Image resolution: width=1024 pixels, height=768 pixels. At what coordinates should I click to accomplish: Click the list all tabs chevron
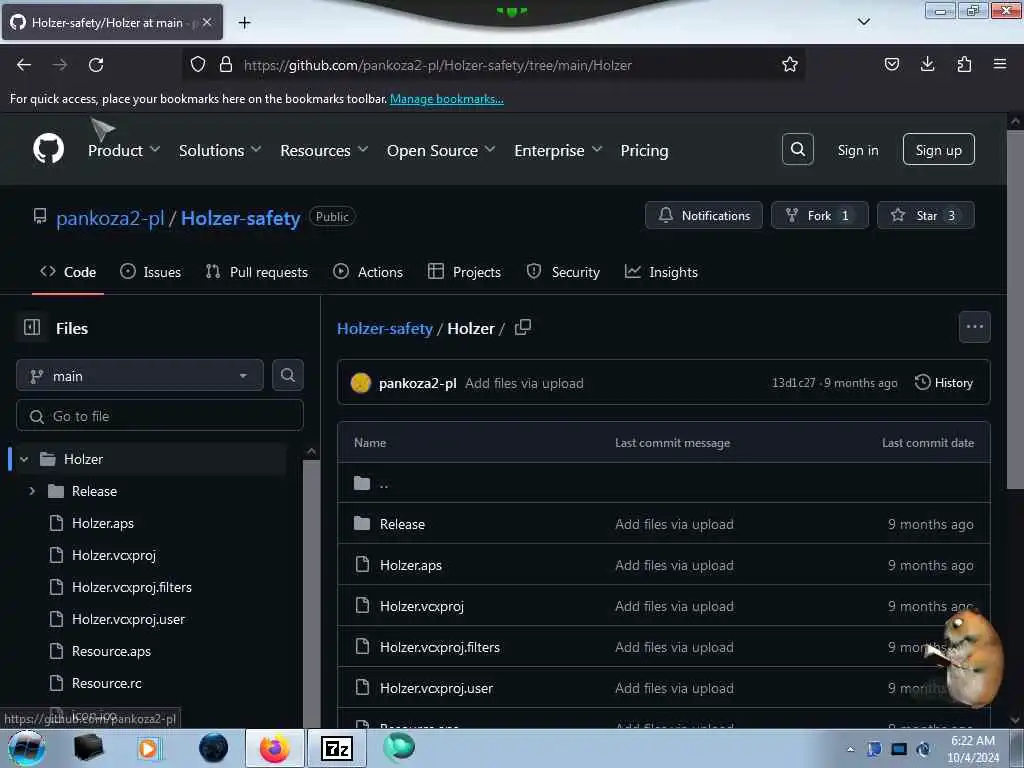(863, 22)
